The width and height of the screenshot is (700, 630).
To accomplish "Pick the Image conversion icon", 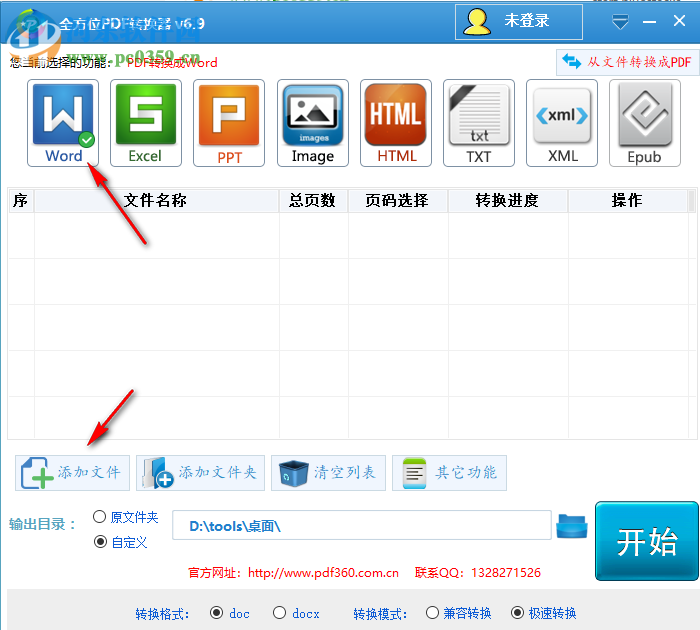I will [x=312, y=123].
